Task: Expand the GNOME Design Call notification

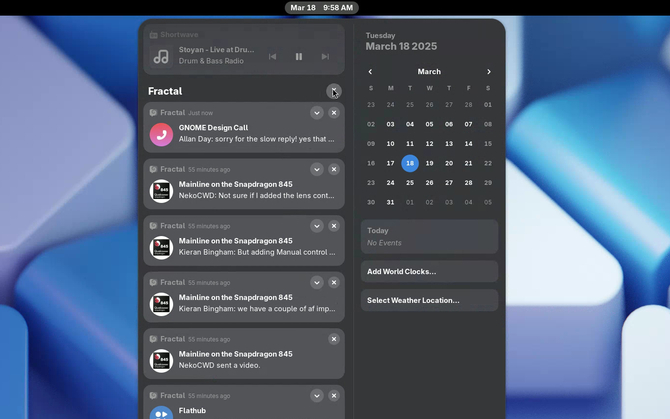Action: pyautogui.click(x=317, y=113)
